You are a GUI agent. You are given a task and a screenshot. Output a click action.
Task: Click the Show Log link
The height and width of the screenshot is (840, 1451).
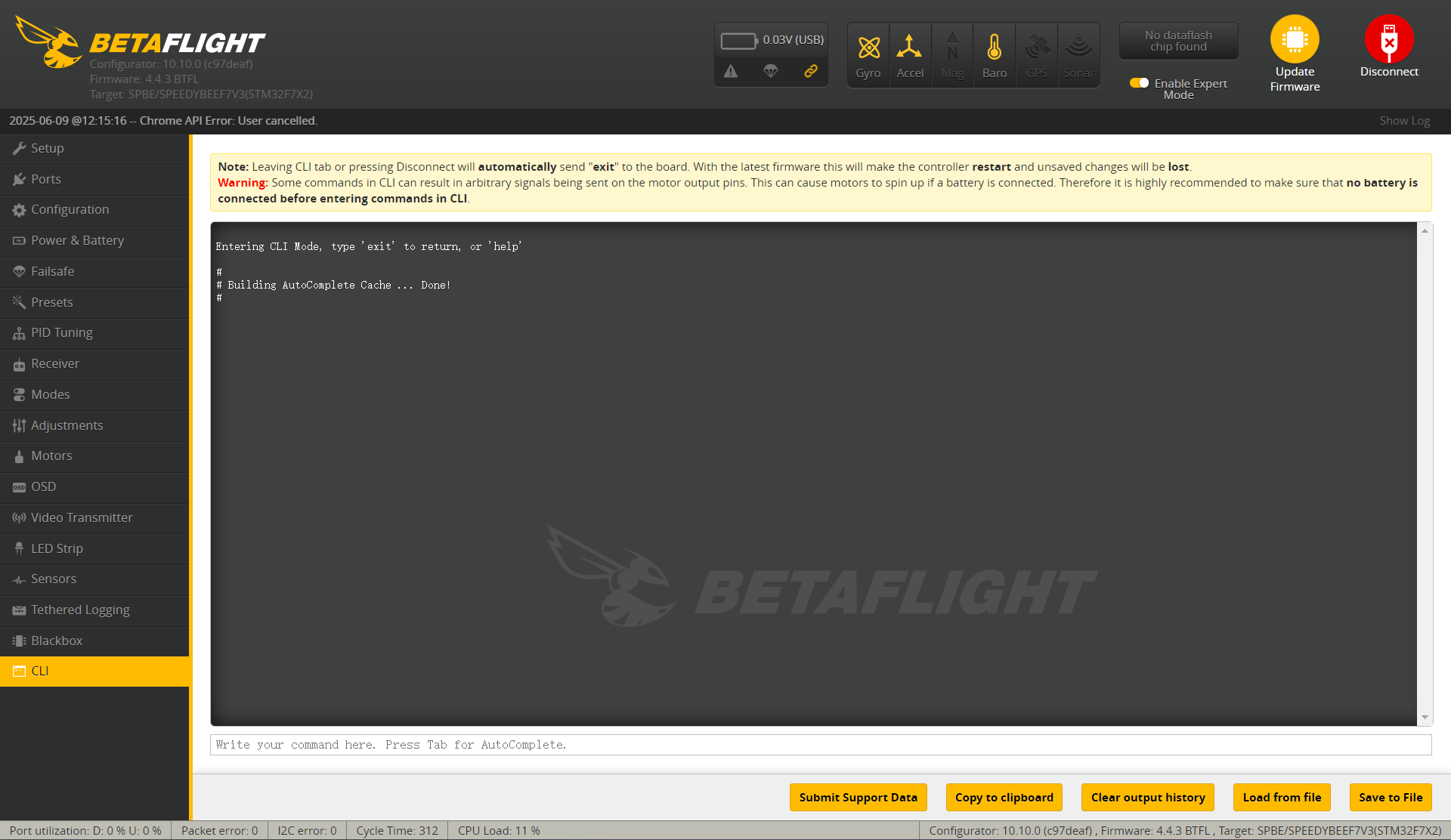1404,121
